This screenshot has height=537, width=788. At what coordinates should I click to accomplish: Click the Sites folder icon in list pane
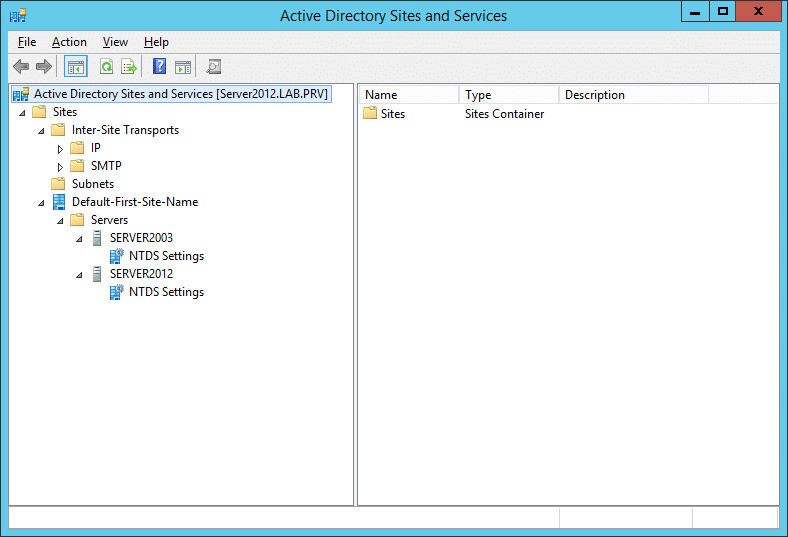pos(370,113)
